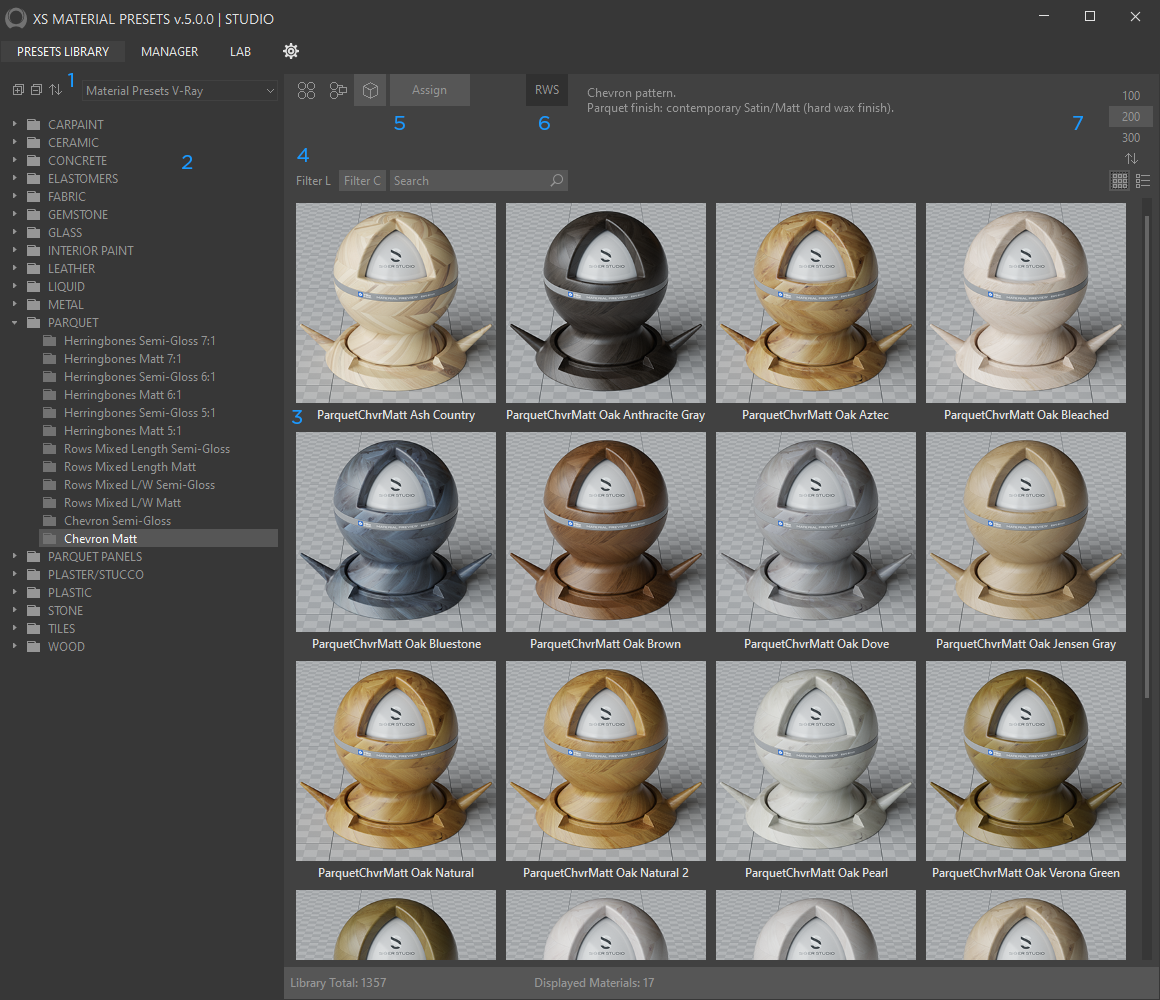Collapse the PARQUET category
This screenshot has height=1000, width=1160.
click(x=14, y=322)
